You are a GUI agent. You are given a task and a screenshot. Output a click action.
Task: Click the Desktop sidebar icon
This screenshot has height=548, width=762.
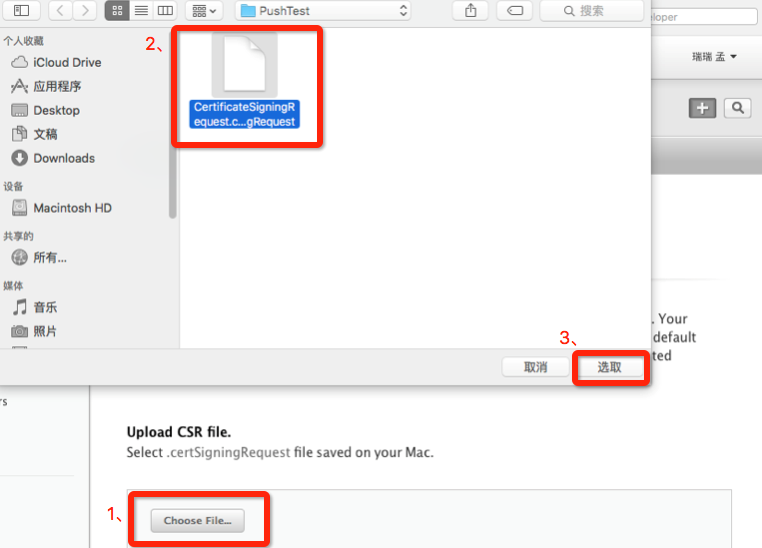tap(19, 110)
